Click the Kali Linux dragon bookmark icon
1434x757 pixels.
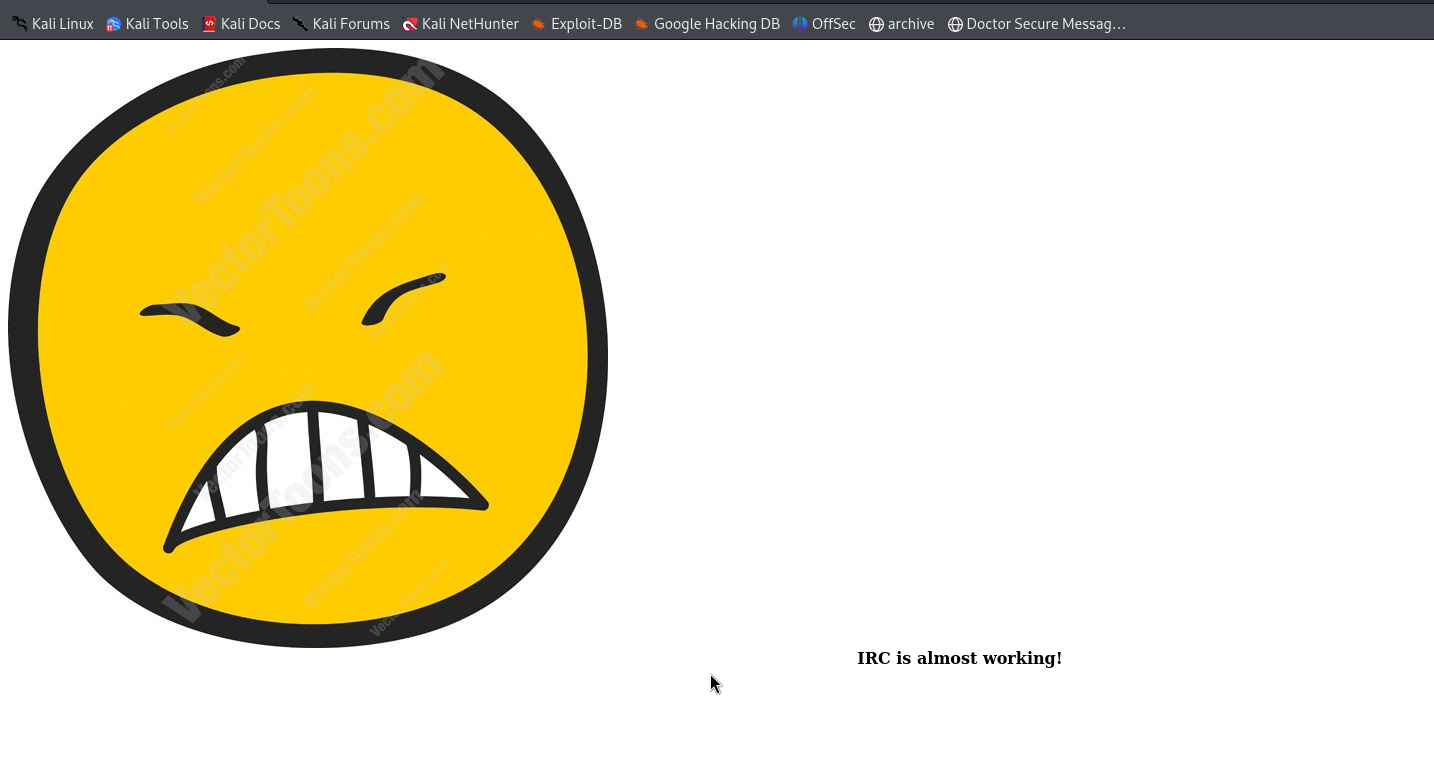pyautogui.click(x=20, y=24)
